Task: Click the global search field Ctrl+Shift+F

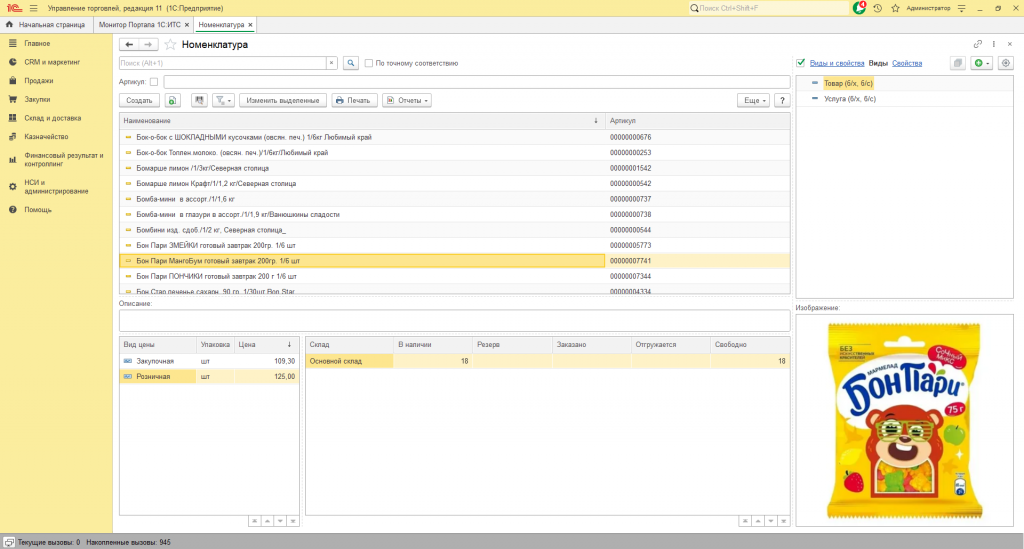Action: coord(769,8)
